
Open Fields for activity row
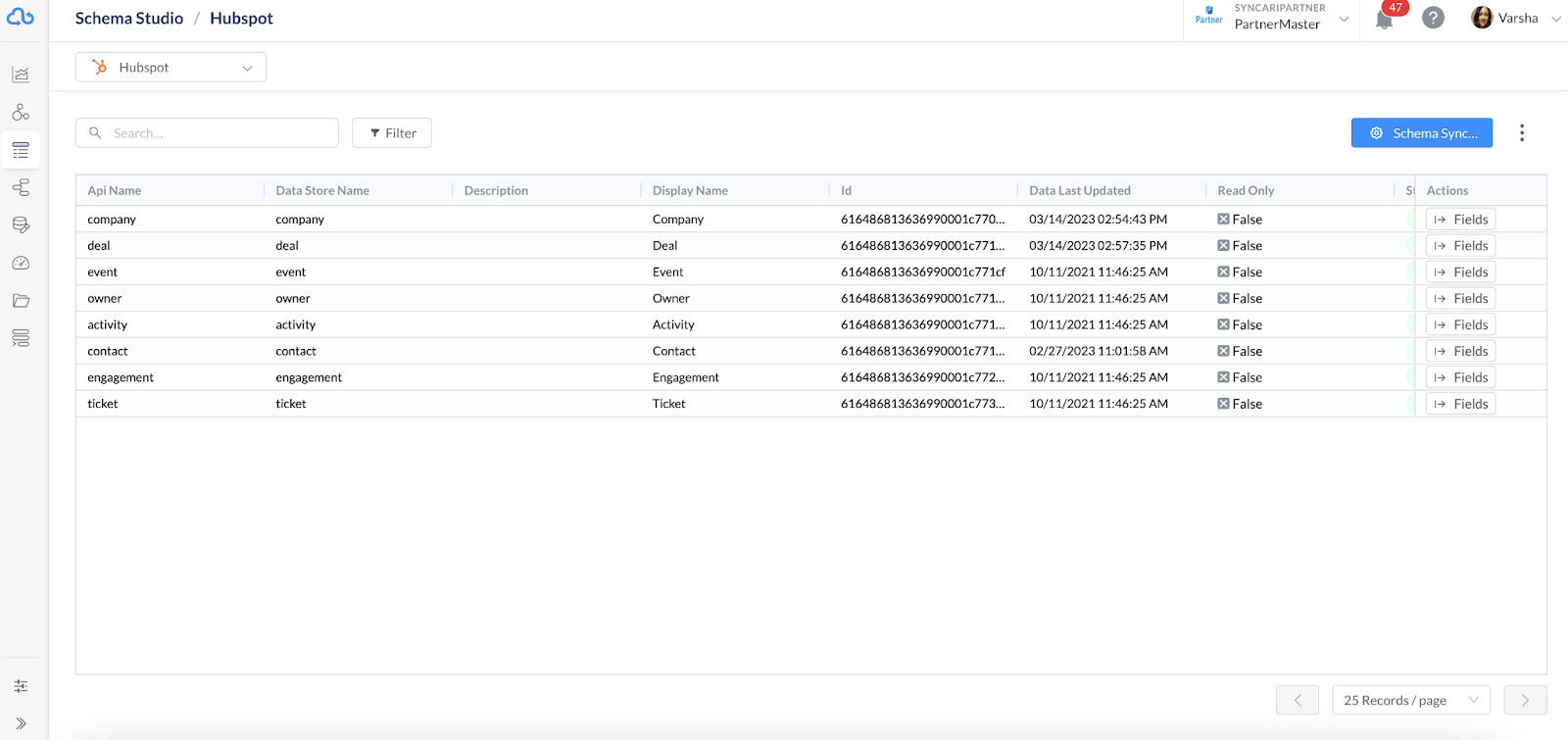point(1460,325)
